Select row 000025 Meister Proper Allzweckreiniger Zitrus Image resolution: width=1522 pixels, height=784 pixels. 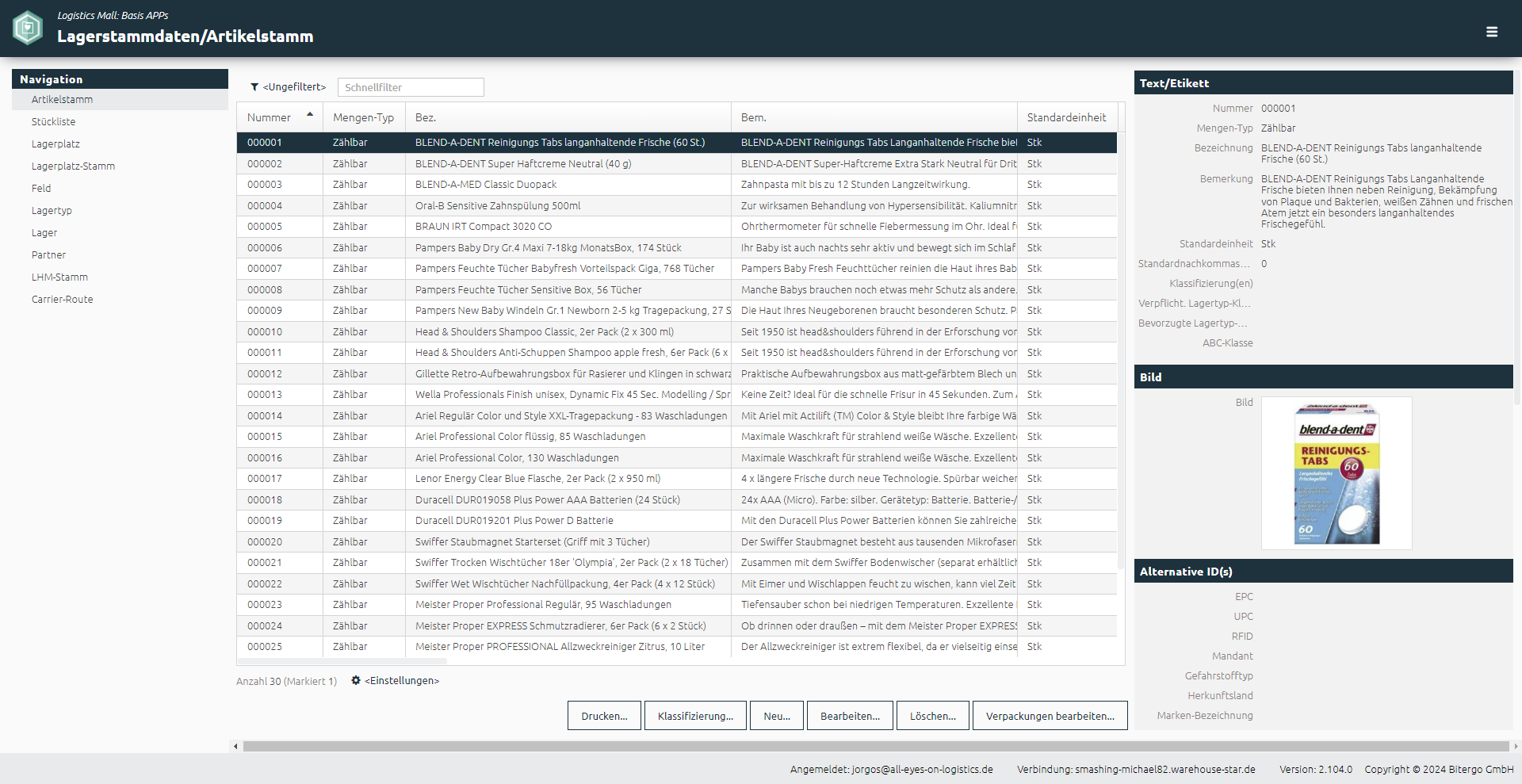677,647
